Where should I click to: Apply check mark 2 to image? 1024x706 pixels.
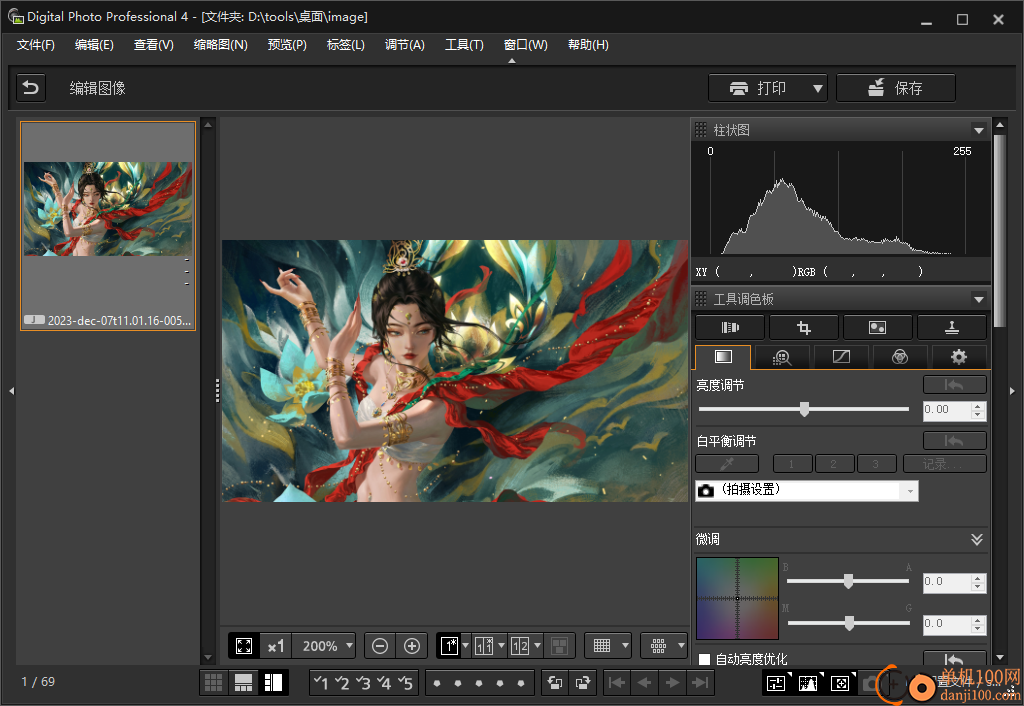(342, 683)
